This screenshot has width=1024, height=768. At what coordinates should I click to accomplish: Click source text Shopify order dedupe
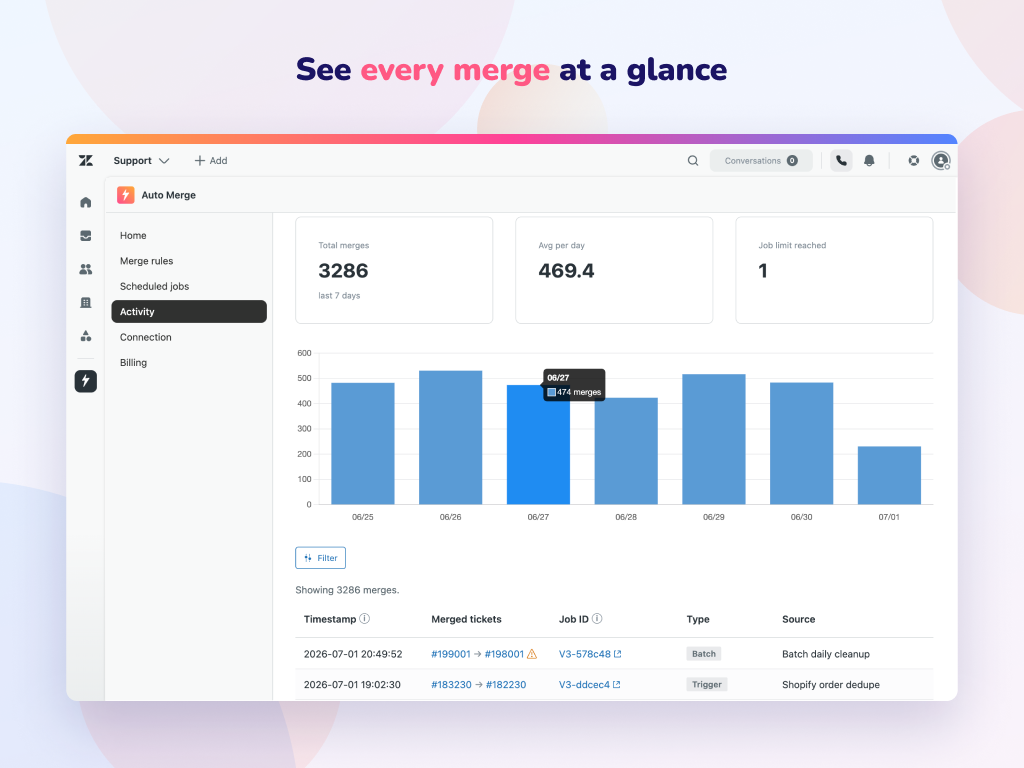(831, 684)
